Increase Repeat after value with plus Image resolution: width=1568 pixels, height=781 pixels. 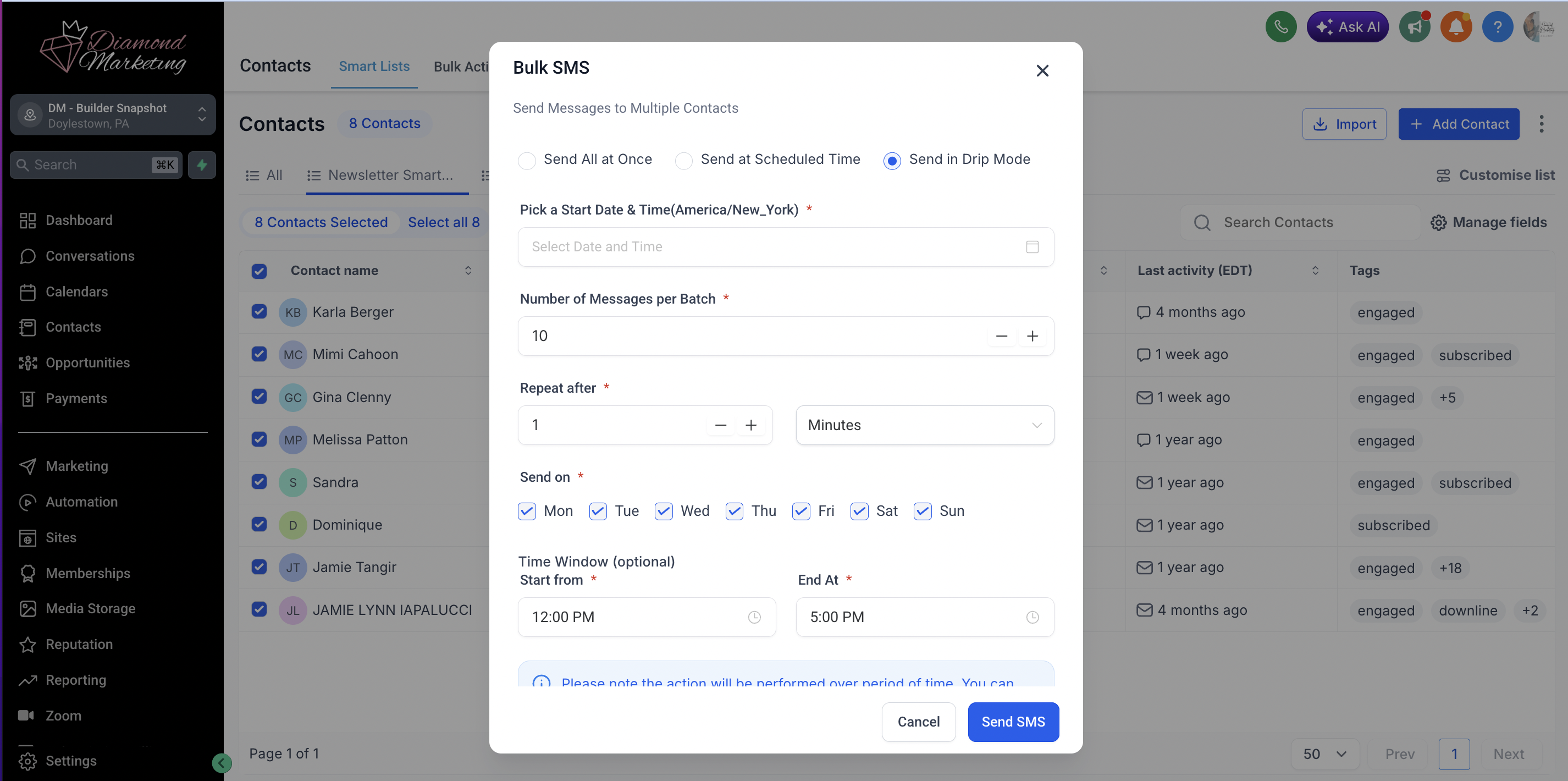pyautogui.click(x=751, y=425)
